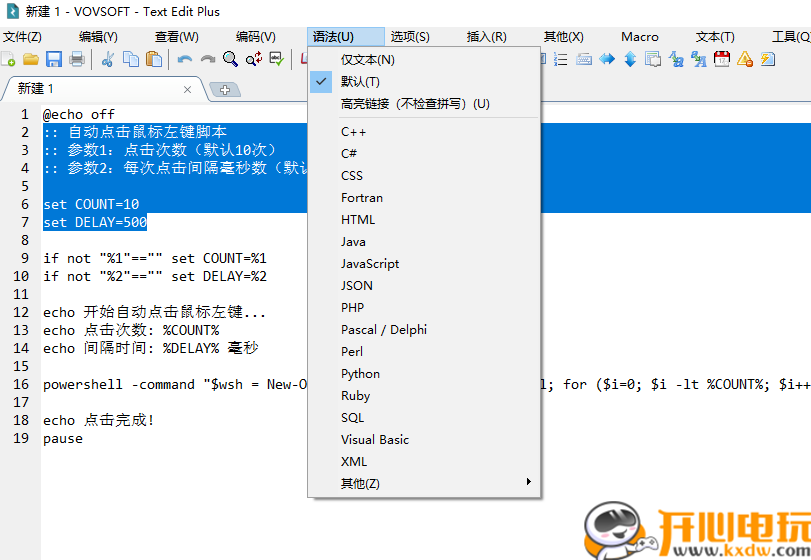Choose 高亮链接（不检查拼写）(U) option
Viewport: 811px width, 560px height.
point(424,104)
